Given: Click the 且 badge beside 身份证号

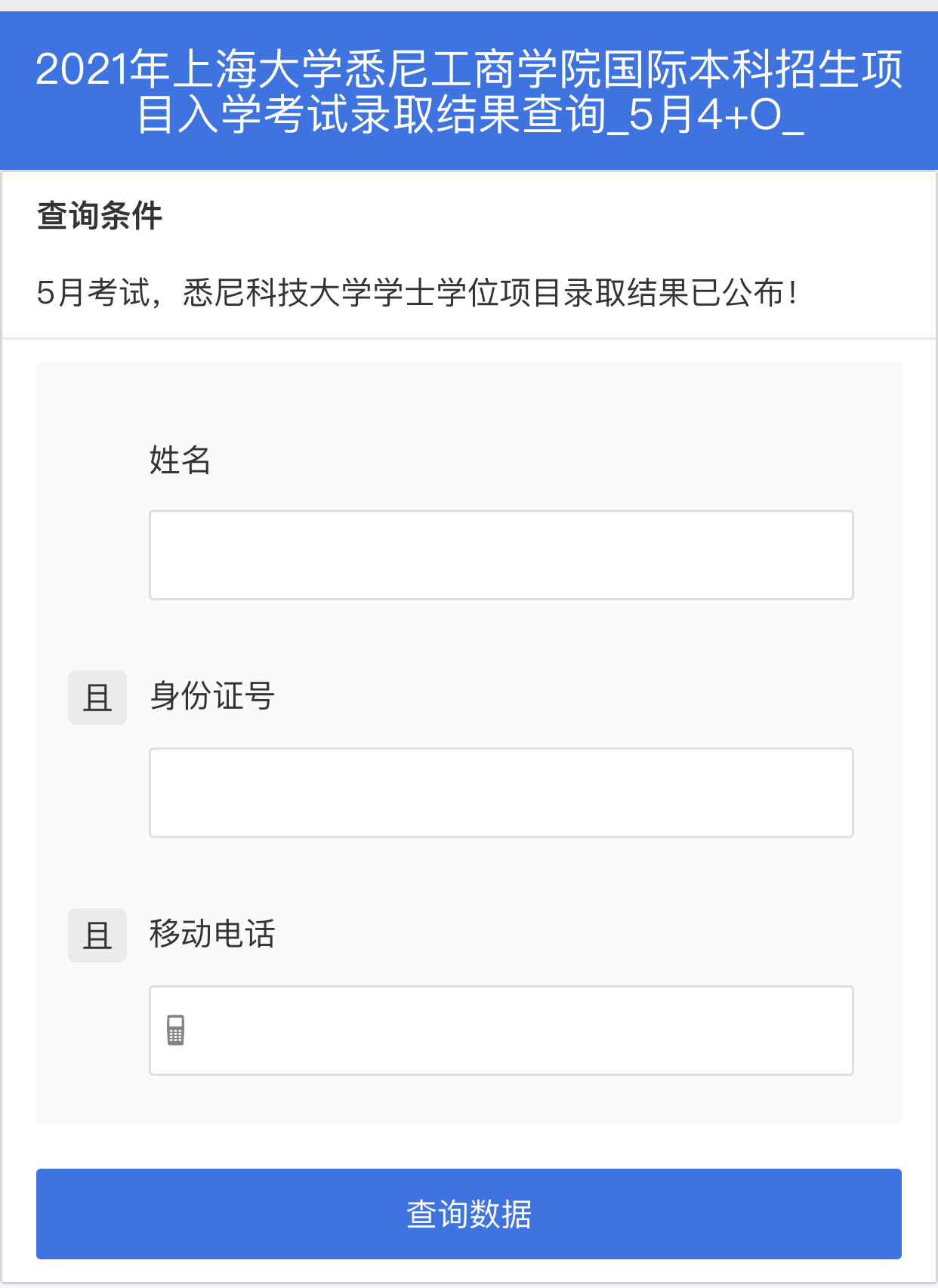Looking at the screenshot, I should point(97,698).
